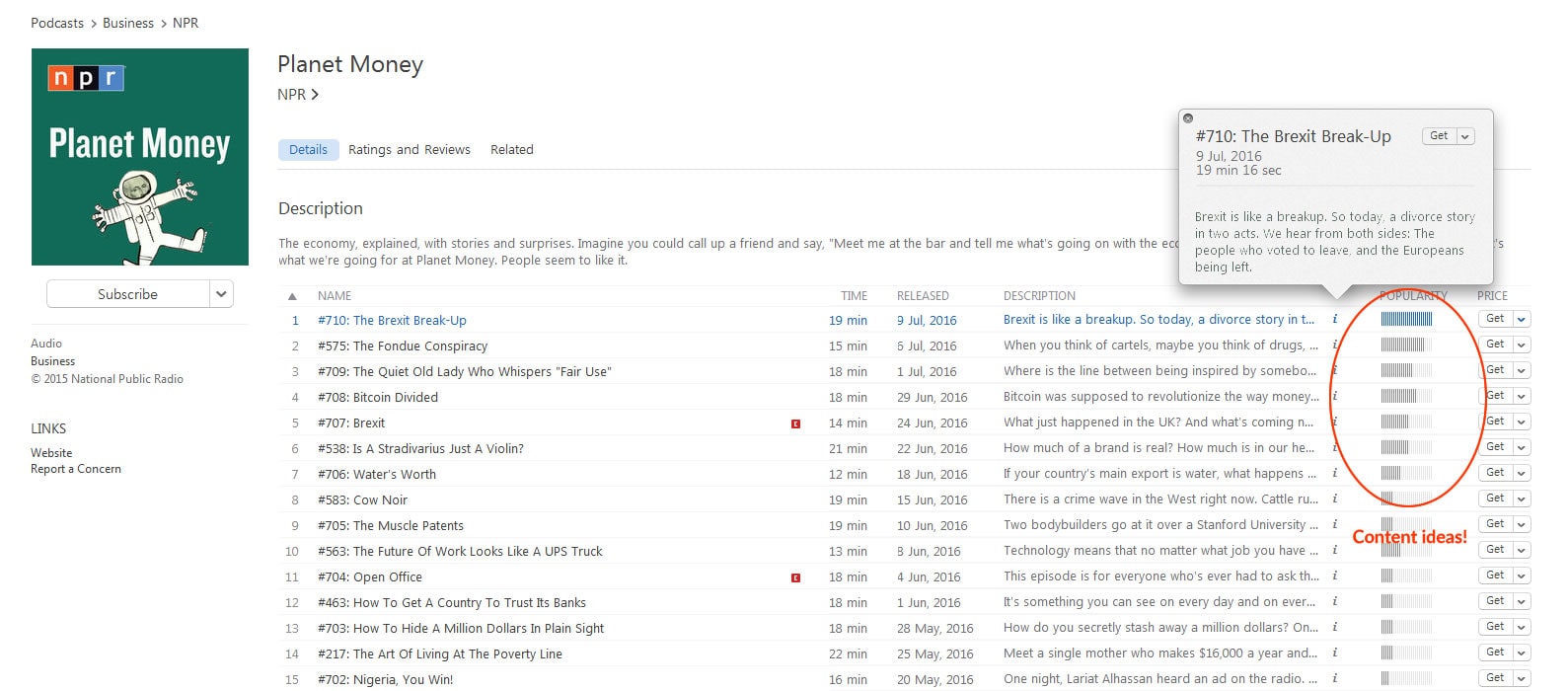Get #705: The Muscle Patents episode
1568x691 pixels.
(1496, 524)
